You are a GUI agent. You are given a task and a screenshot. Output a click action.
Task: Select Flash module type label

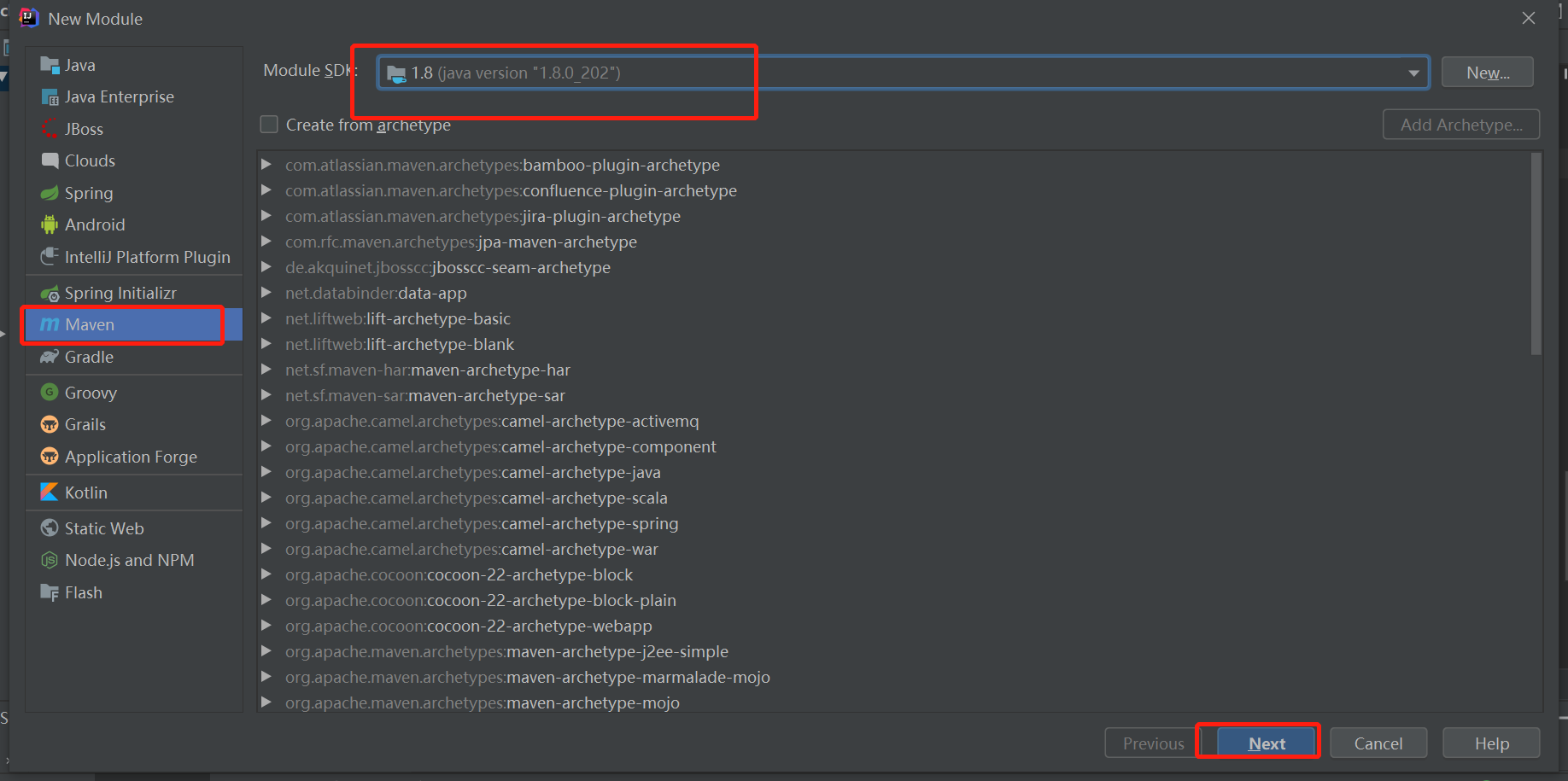pos(84,592)
